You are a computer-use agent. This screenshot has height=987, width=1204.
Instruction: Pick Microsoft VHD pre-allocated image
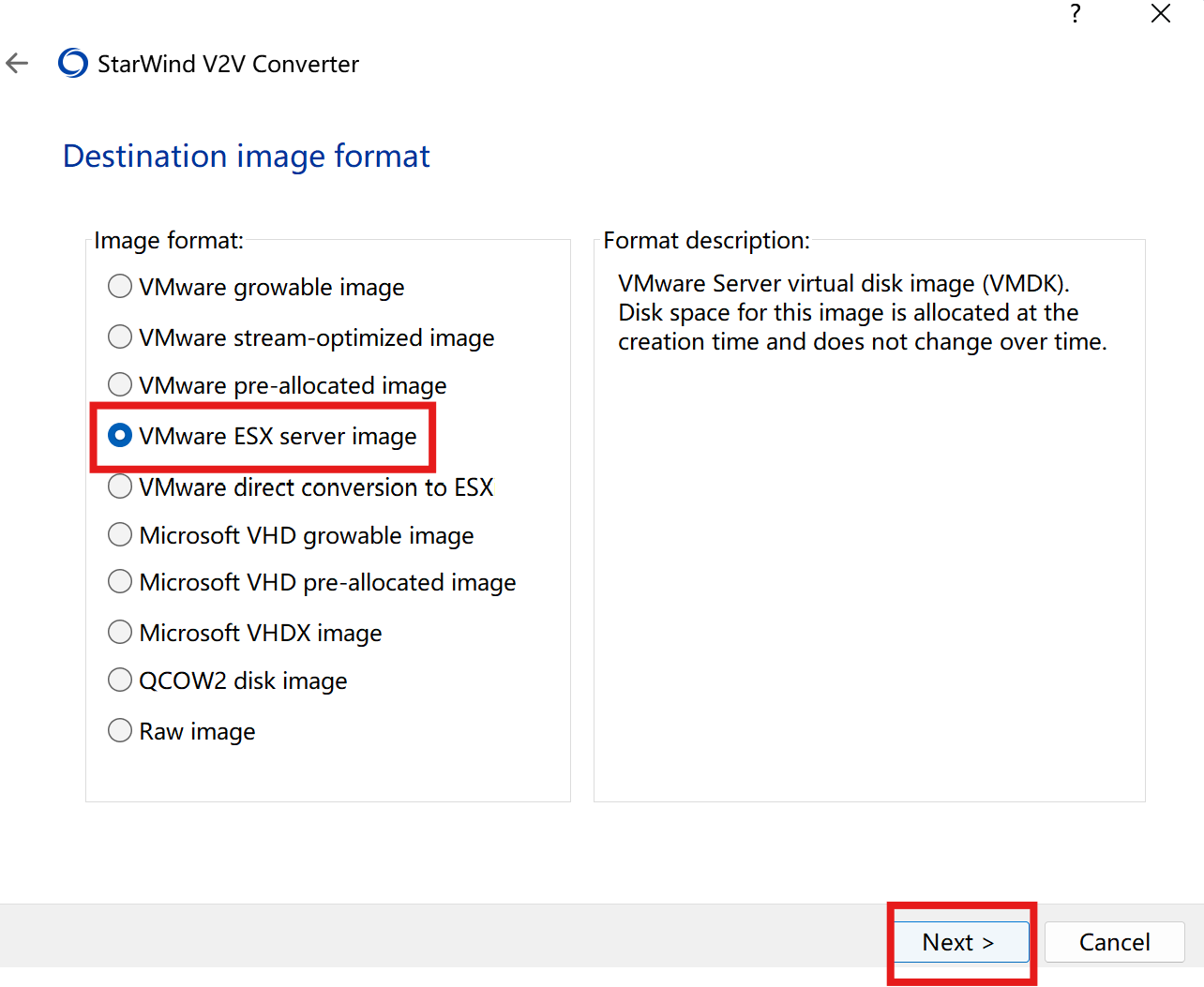(x=312, y=582)
